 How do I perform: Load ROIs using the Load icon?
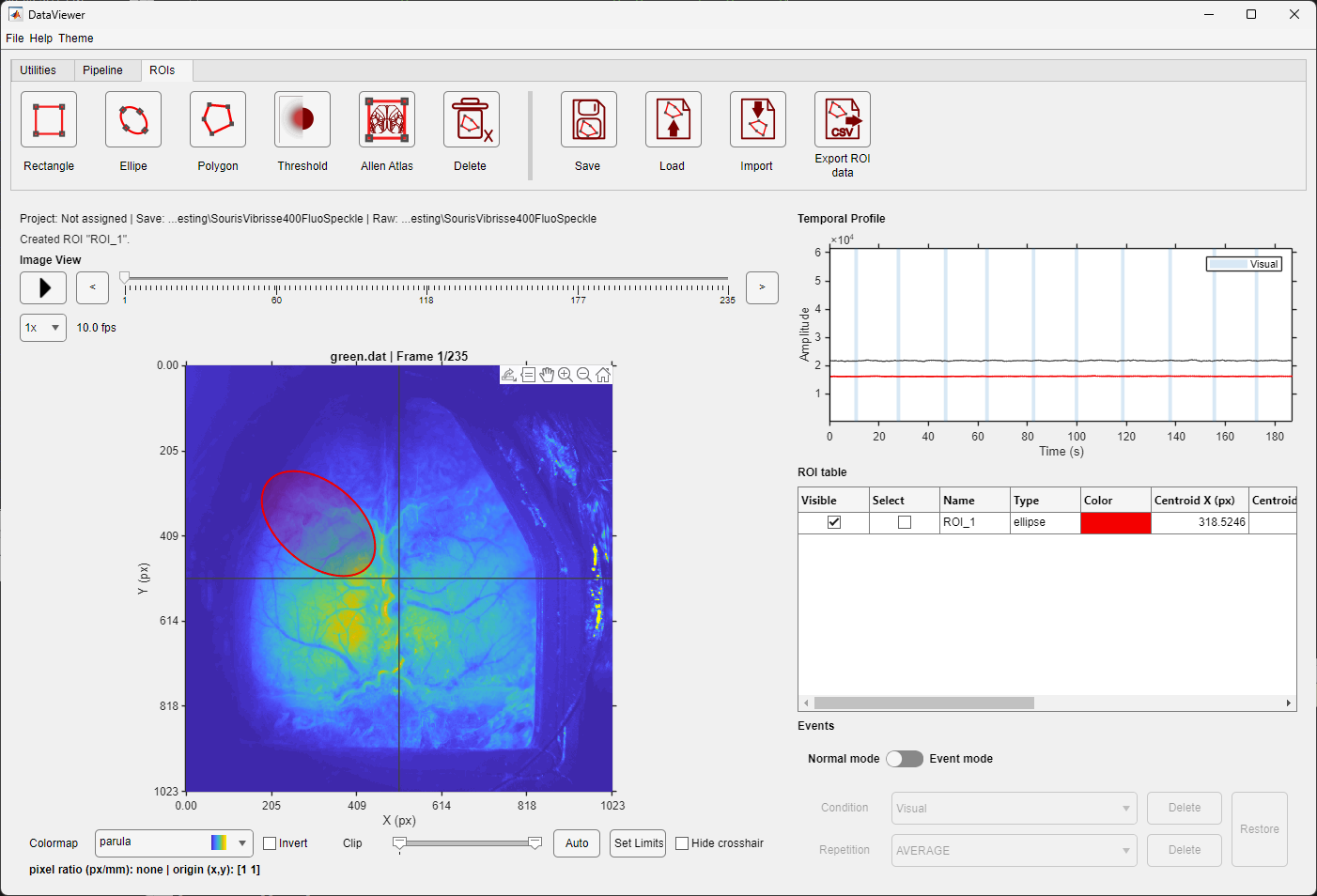point(674,119)
